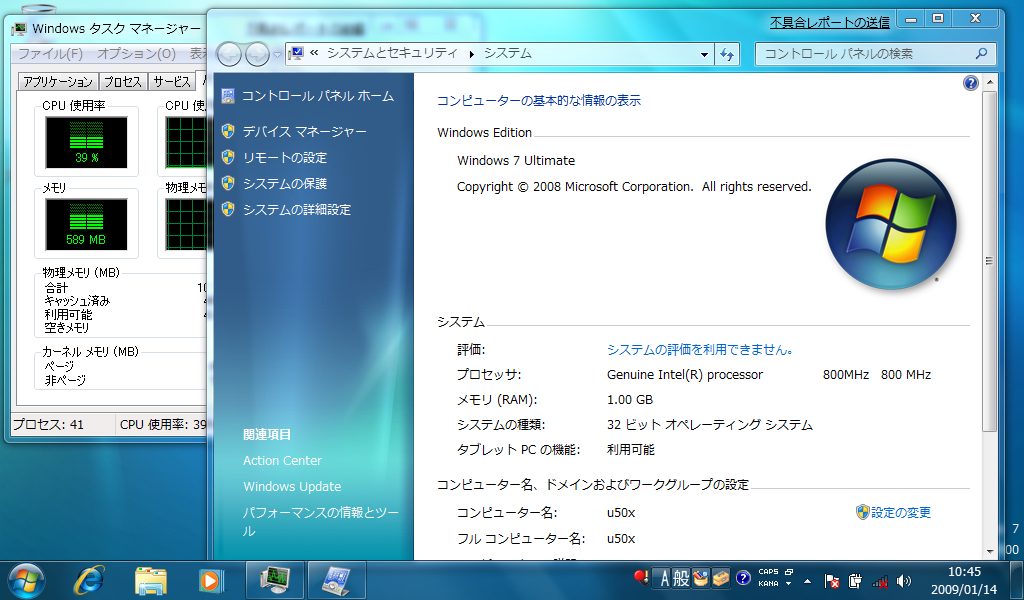The height and width of the screenshot is (600, 1024).
Task: Open the volume speaker tray icon
Action: coord(904,580)
